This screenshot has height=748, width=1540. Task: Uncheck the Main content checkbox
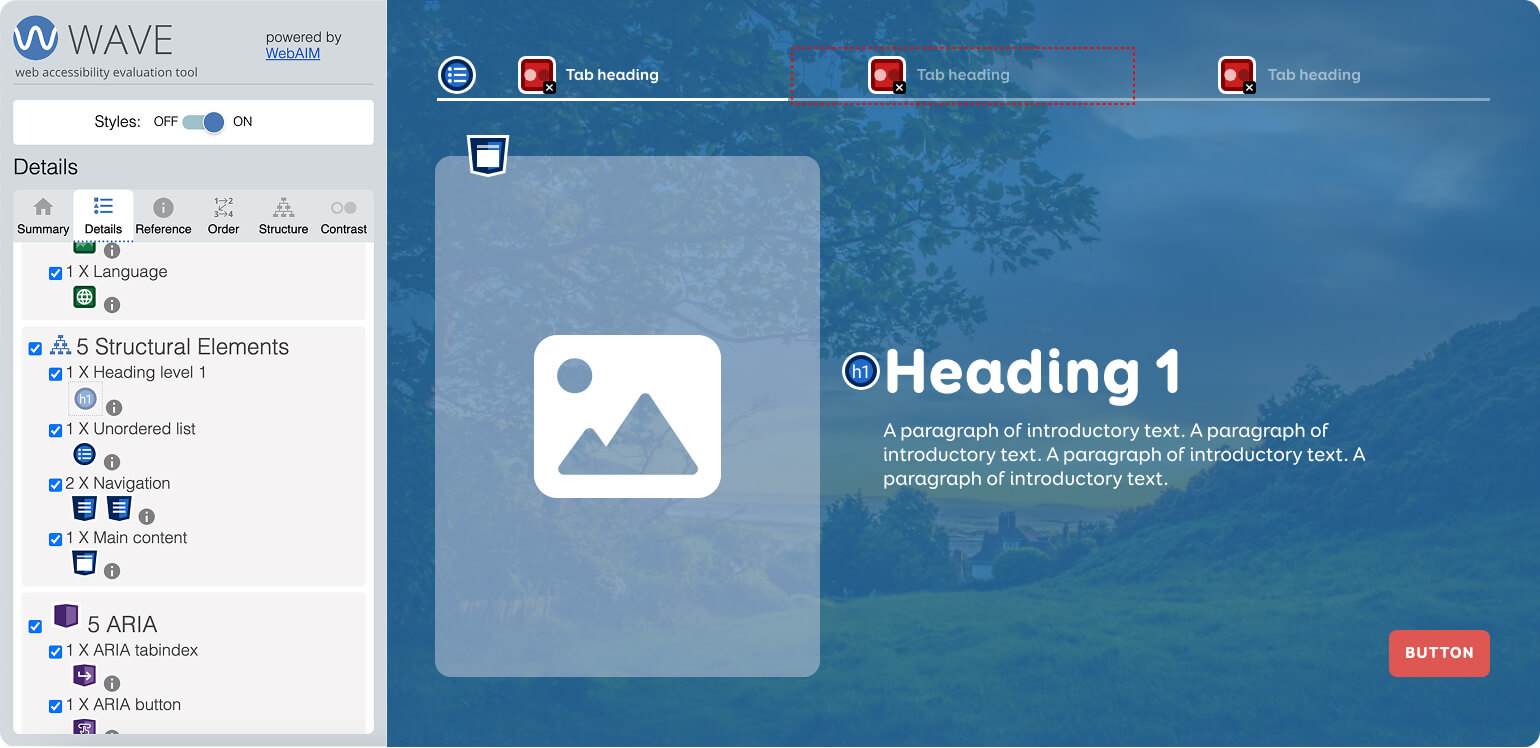pyautogui.click(x=56, y=540)
